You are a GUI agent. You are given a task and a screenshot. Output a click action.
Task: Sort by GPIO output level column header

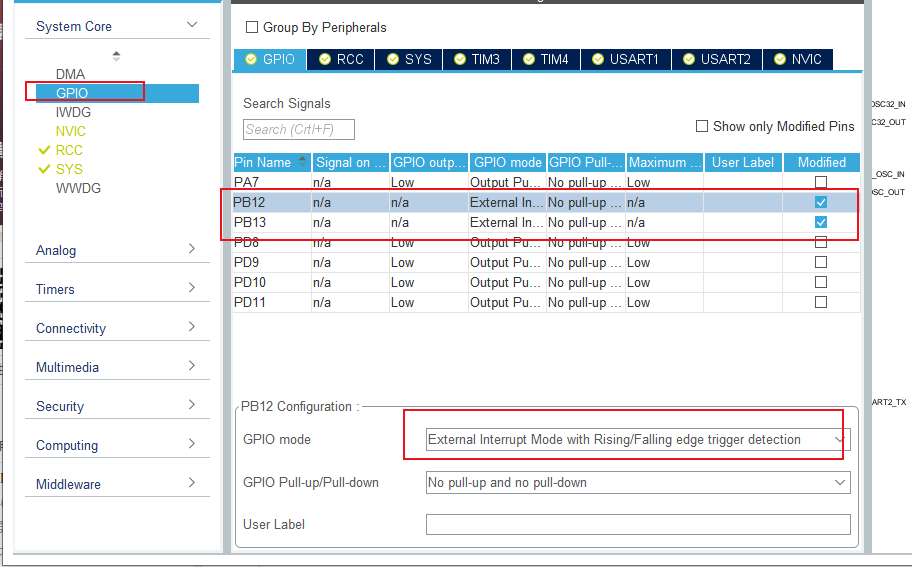429,163
